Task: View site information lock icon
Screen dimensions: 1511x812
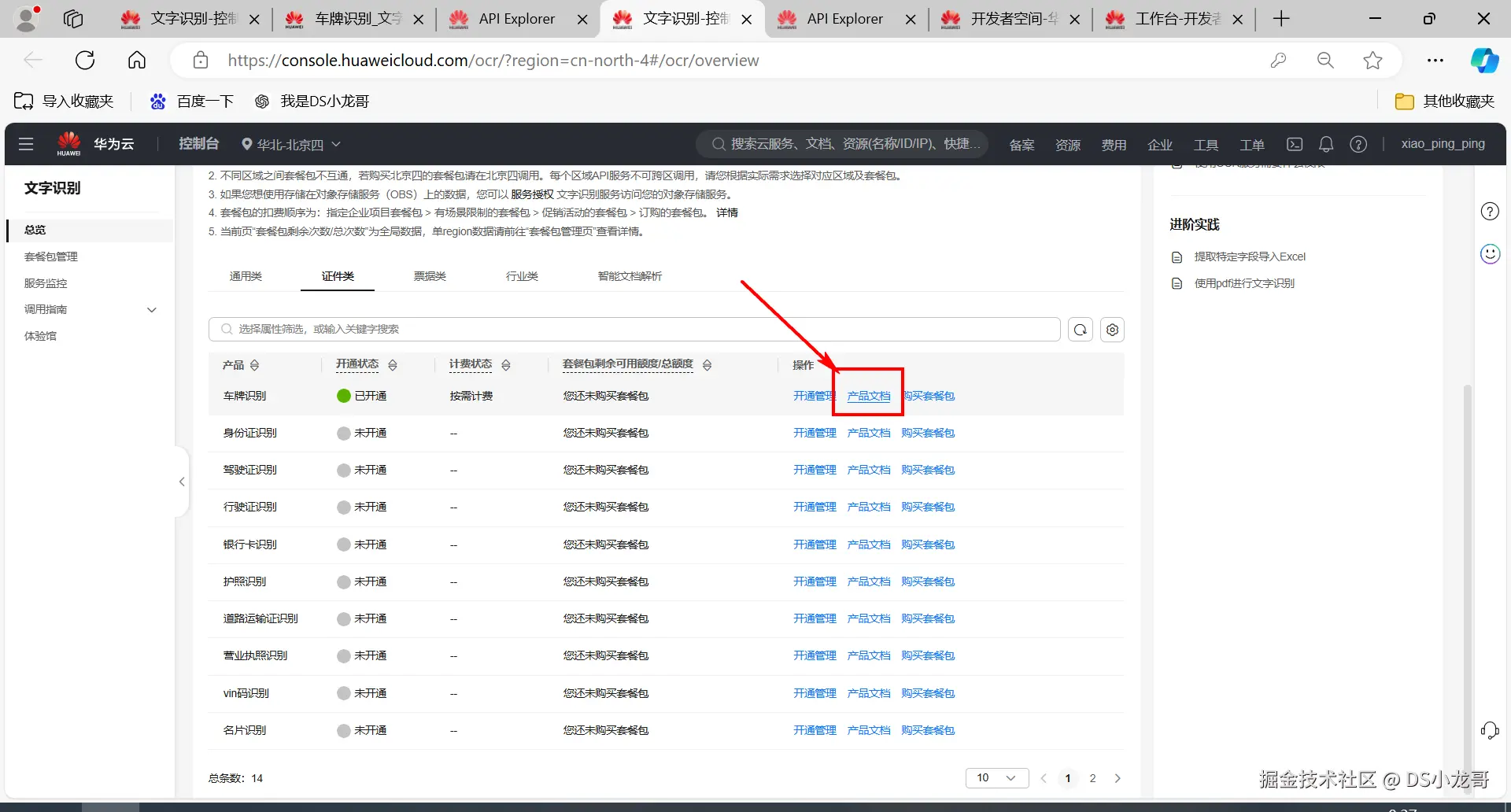Action: (x=201, y=60)
